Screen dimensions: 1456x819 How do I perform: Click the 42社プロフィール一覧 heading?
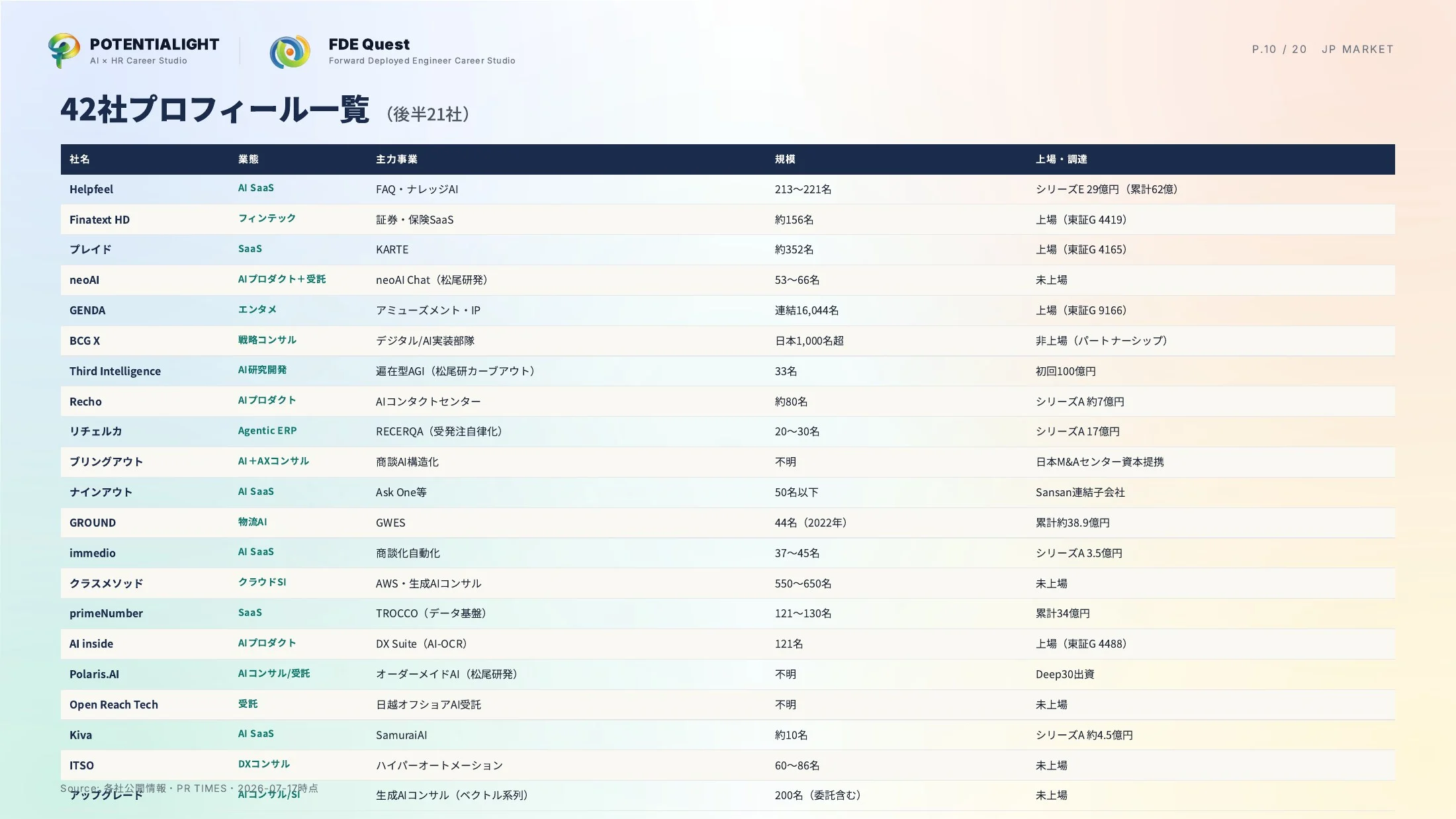[x=214, y=109]
